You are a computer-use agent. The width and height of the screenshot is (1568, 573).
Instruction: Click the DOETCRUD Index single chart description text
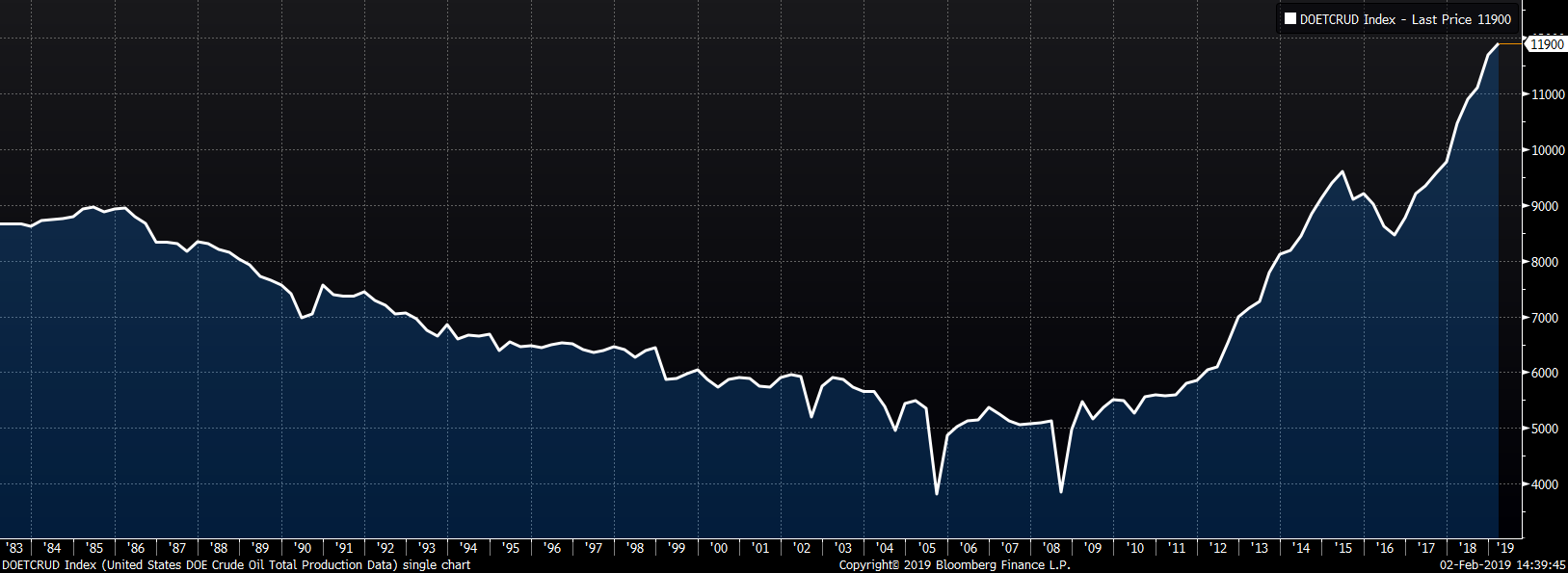(236, 565)
